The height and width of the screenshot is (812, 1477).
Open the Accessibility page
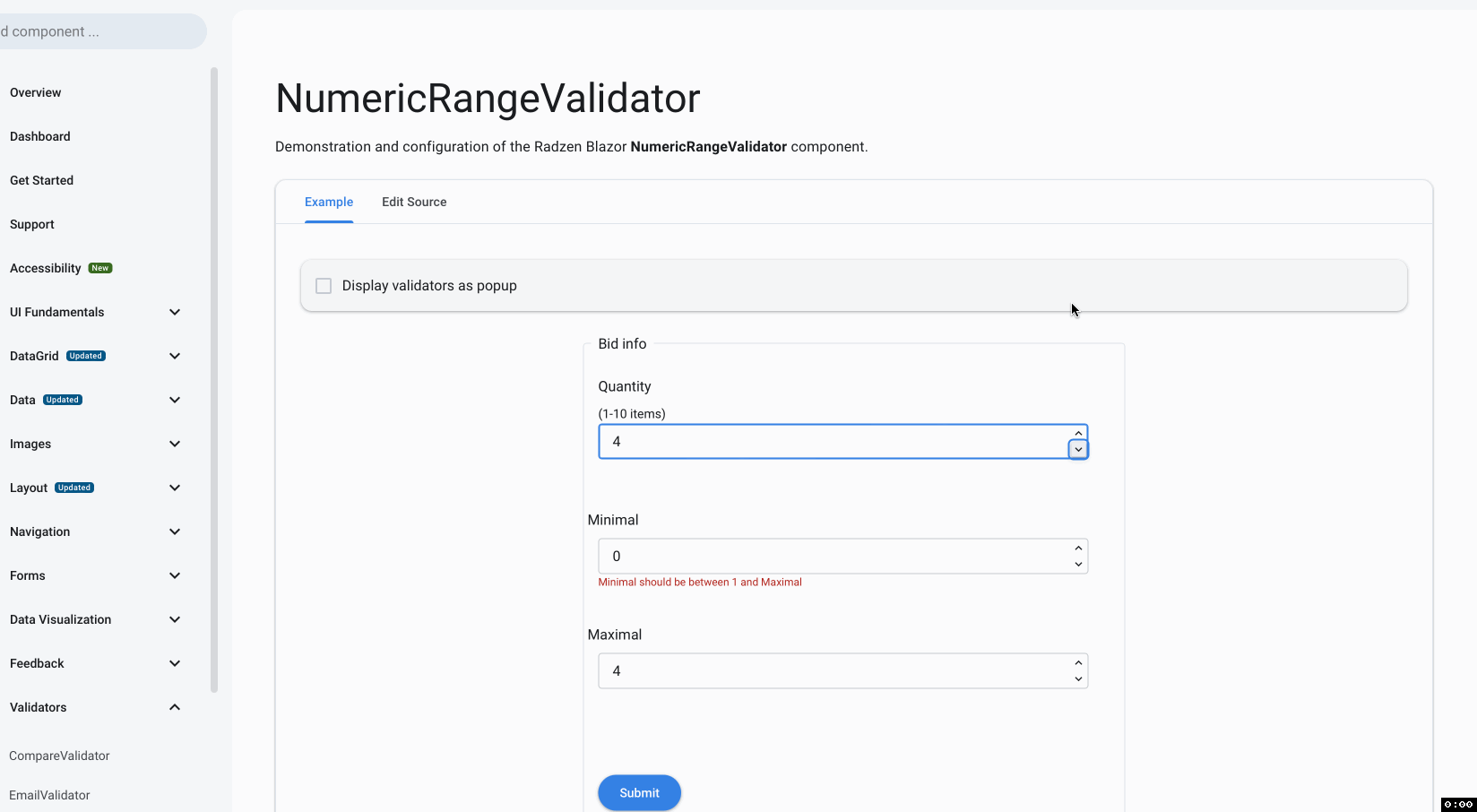coord(46,268)
